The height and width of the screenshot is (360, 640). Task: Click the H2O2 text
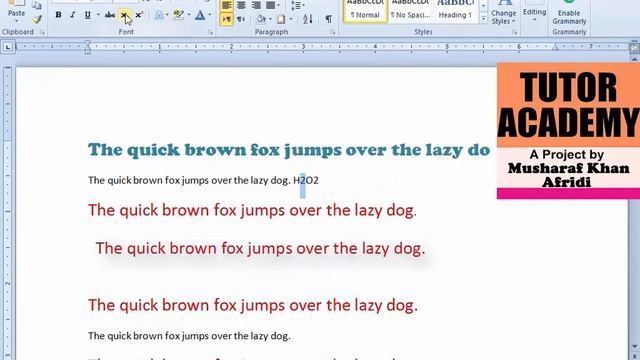(x=306, y=180)
